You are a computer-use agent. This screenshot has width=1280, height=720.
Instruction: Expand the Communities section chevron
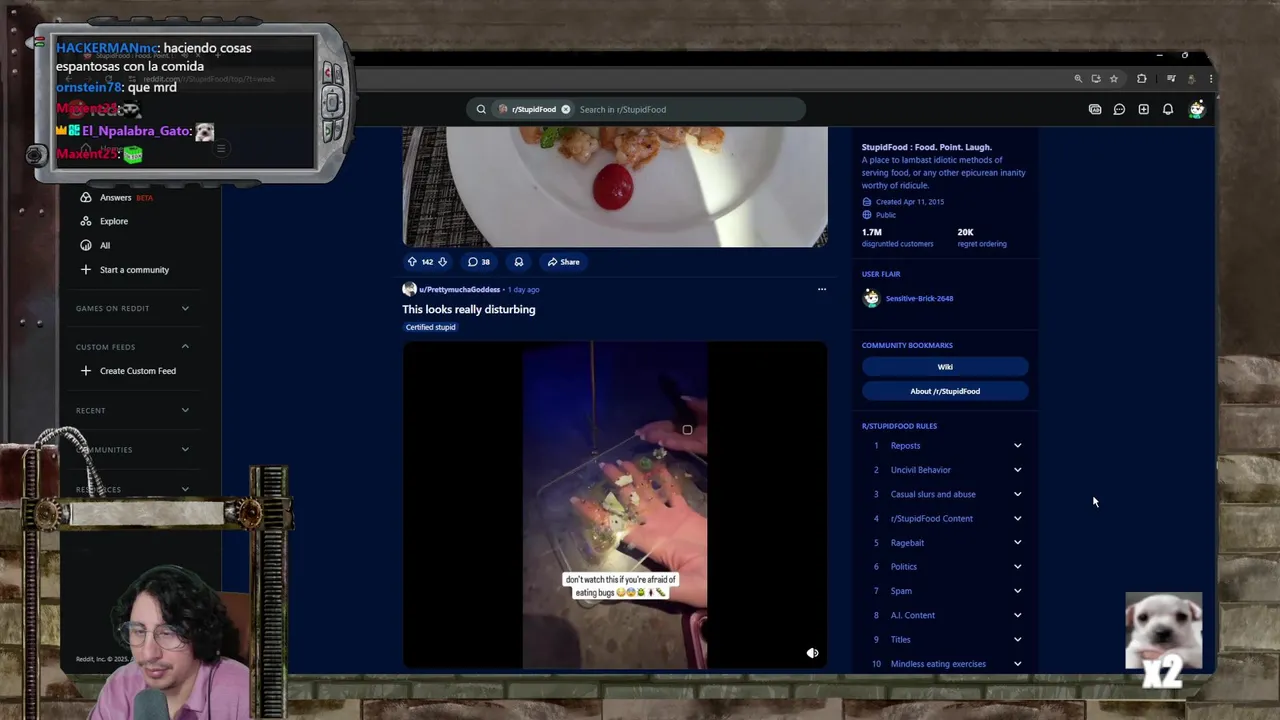click(185, 449)
